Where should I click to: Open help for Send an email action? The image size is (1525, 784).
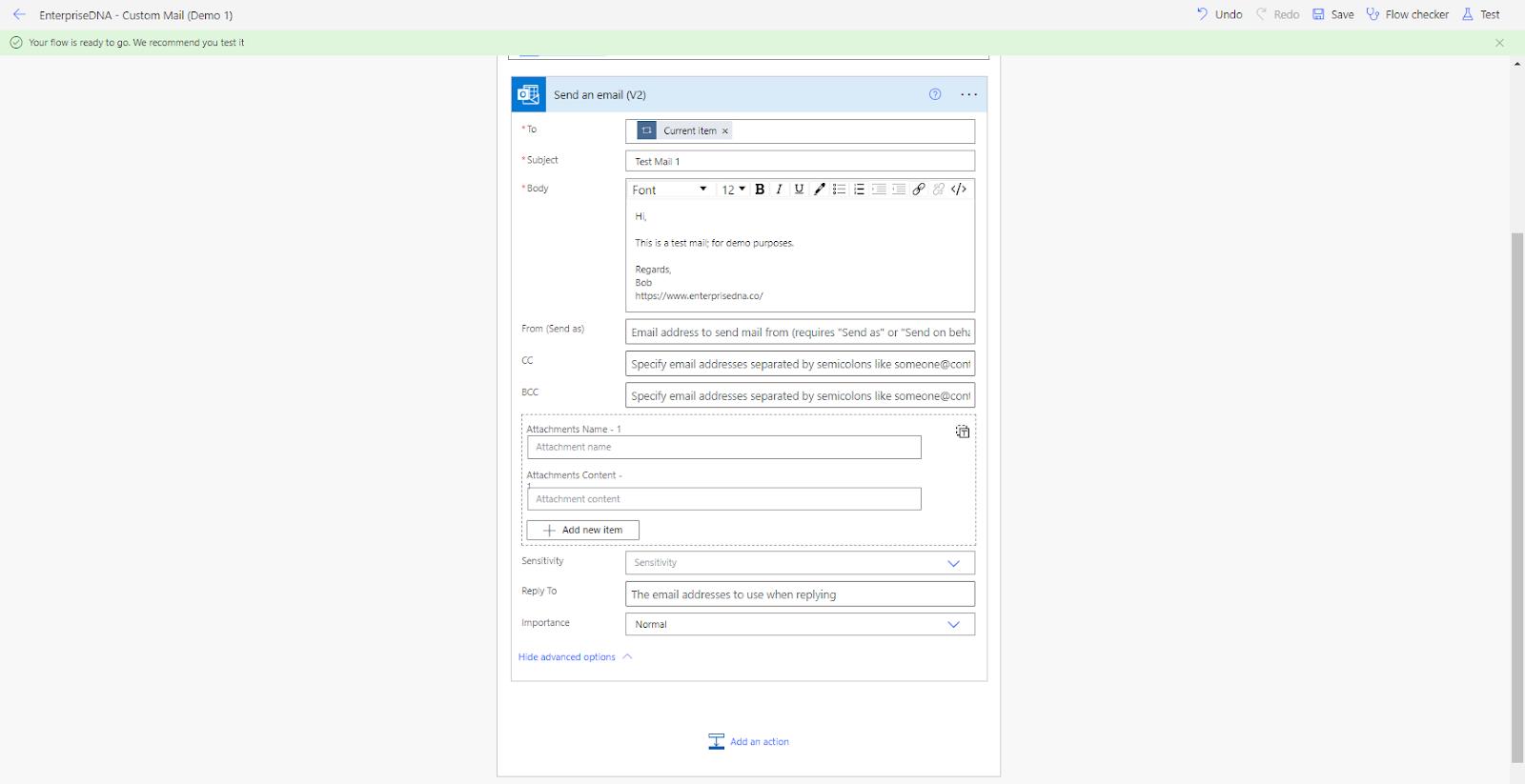[935, 94]
